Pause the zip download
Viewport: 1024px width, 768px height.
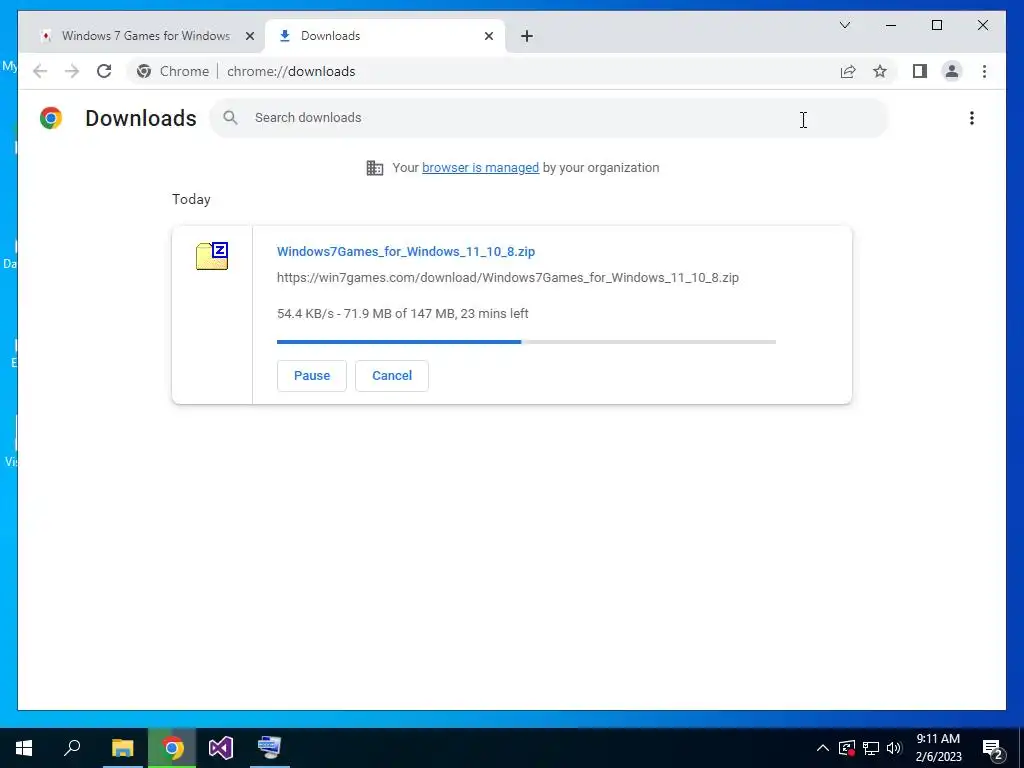312,376
